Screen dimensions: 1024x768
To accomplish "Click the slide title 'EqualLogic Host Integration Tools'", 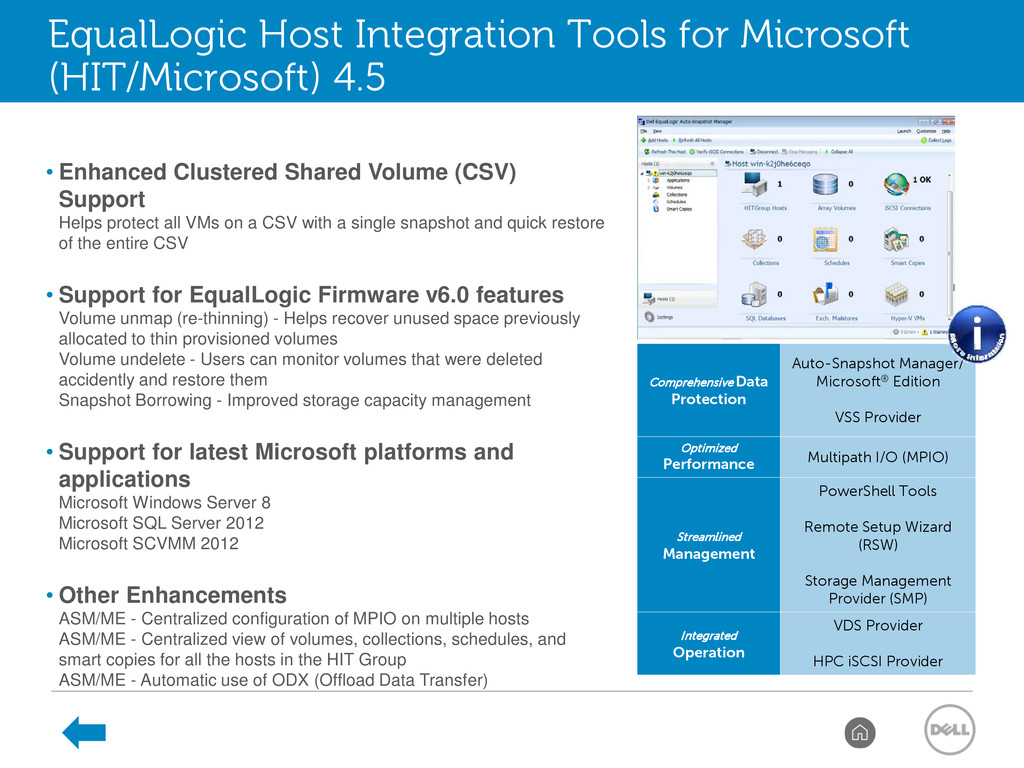I will tap(479, 55).
